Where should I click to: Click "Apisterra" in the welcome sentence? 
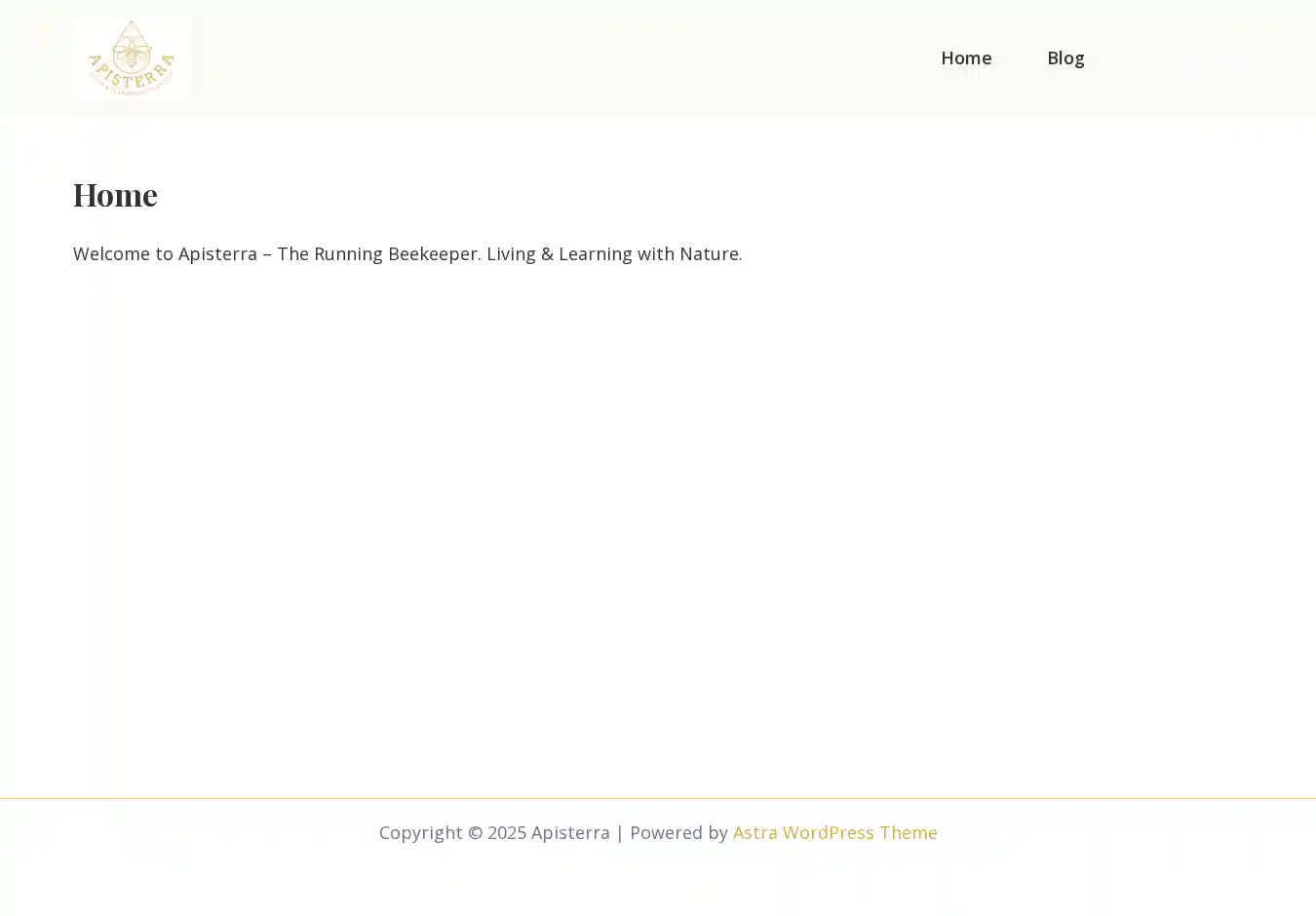(217, 254)
